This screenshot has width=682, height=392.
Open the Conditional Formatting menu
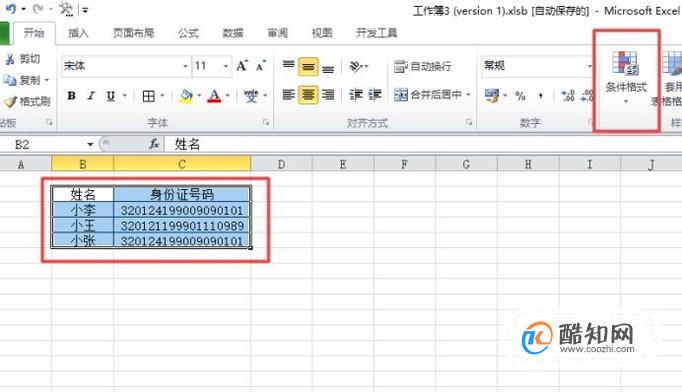point(626,77)
